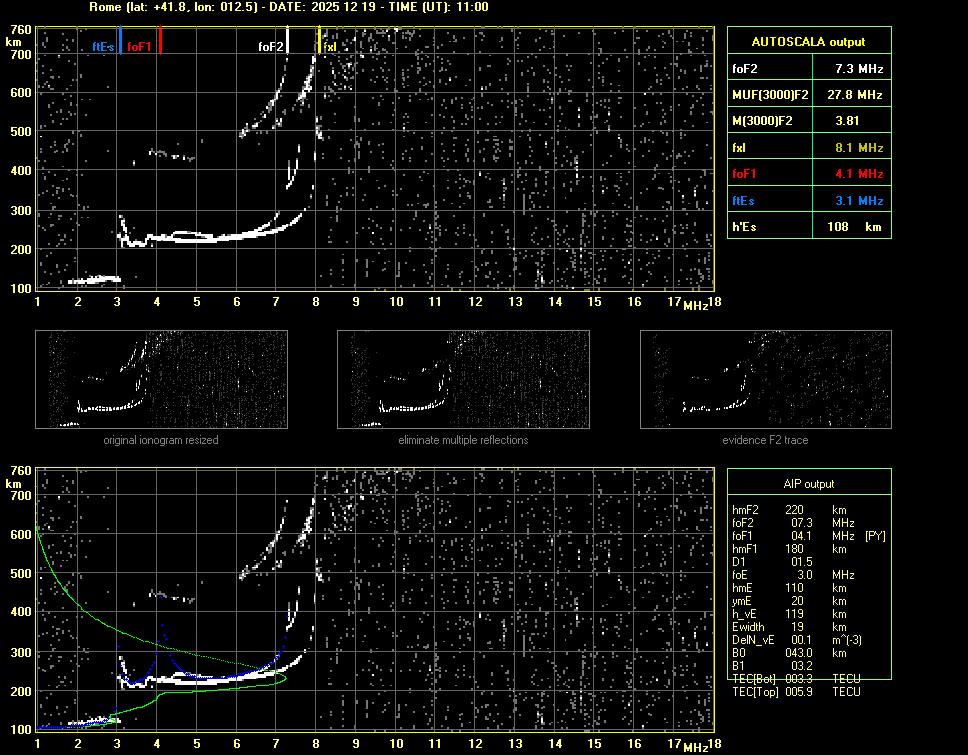
Task: Open the original ionogram resized thumbnail
Action: [161, 380]
